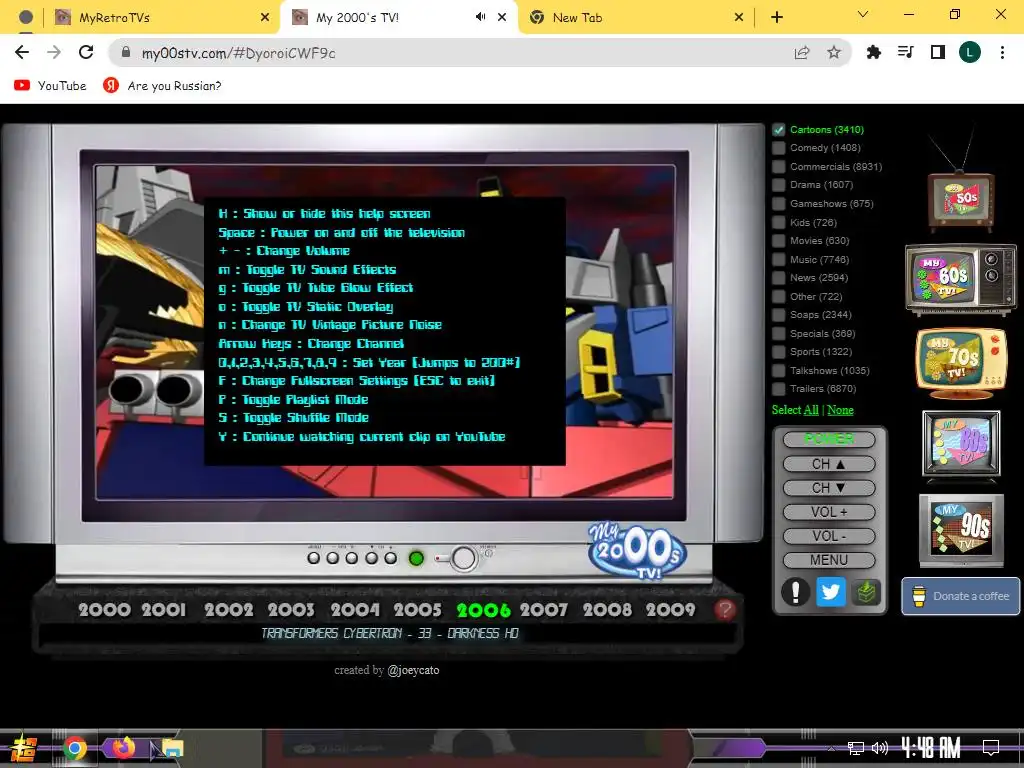Click CH down button on remote
1024x768 pixels.
click(x=829, y=488)
